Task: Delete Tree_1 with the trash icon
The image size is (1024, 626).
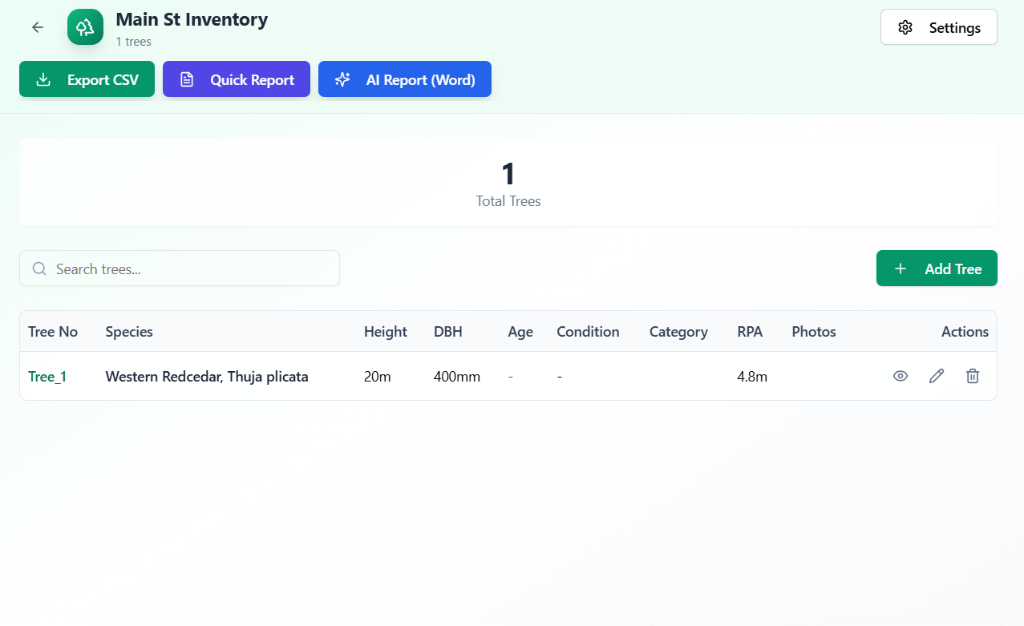Action: coord(972,376)
